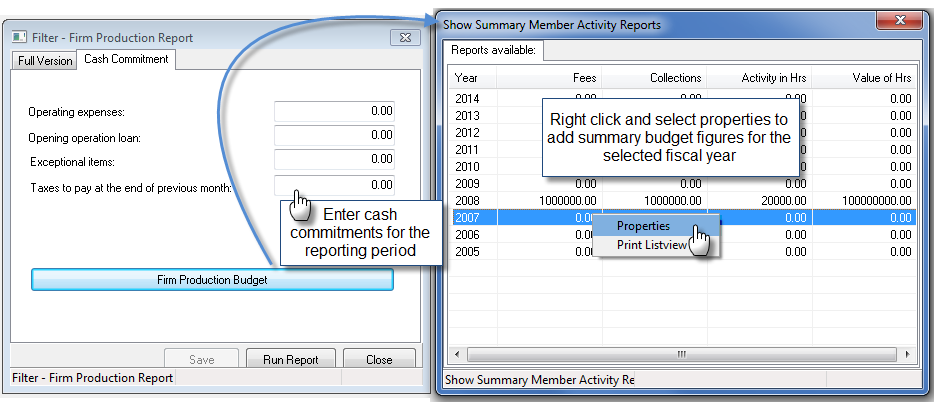Click the Opening operation loan field
This screenshot has height=402, width=934.
334,136
